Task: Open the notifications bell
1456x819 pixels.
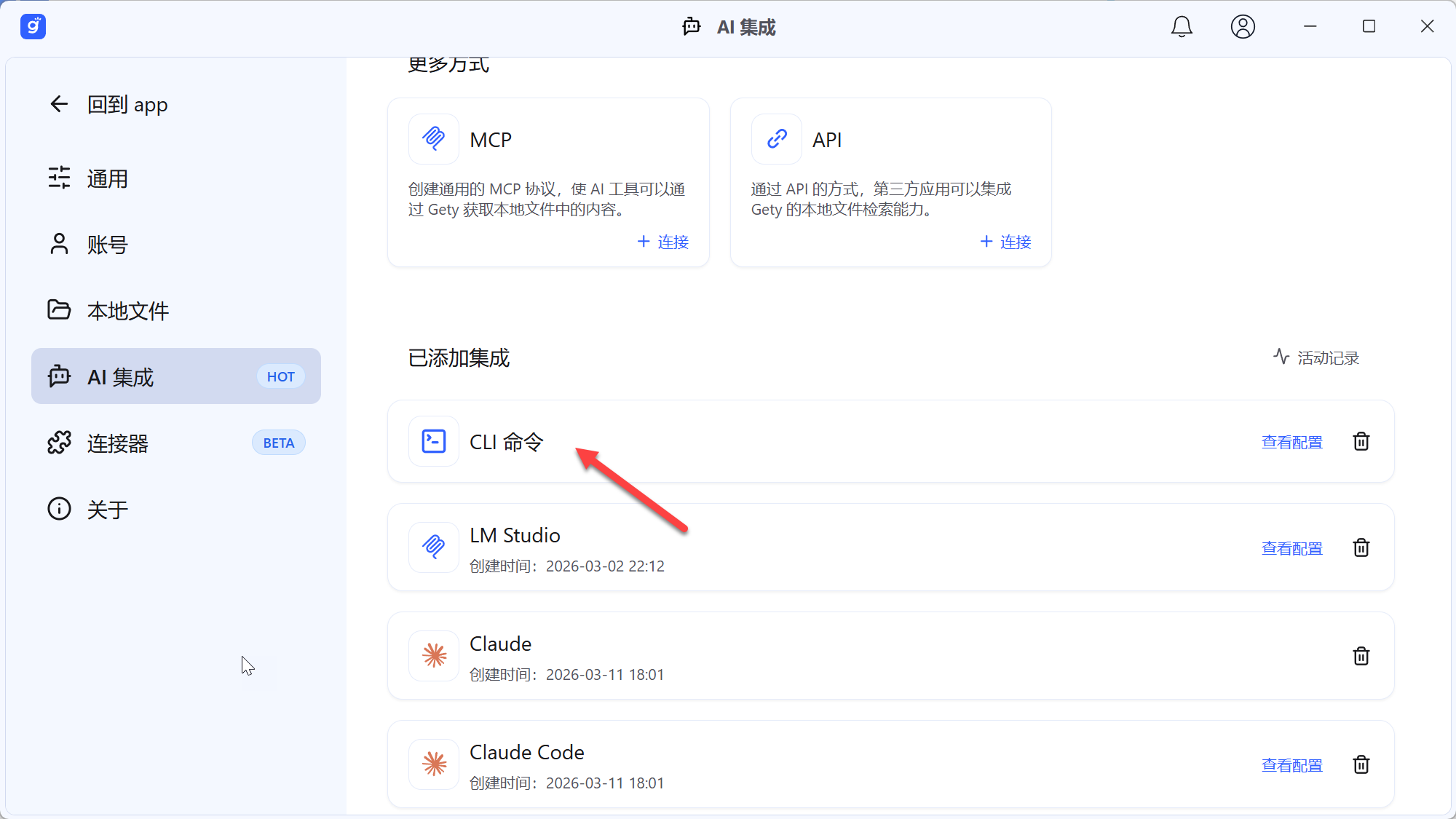Action: click(x=1182, y=27)
